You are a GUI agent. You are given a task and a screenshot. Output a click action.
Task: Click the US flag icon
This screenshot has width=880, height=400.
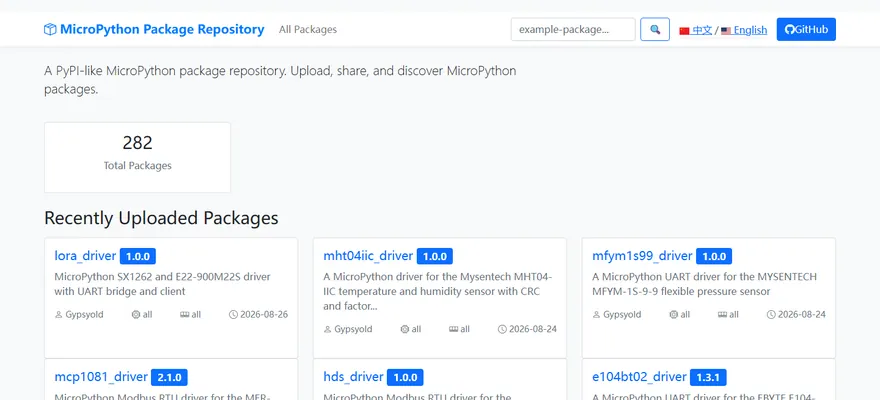726,31
